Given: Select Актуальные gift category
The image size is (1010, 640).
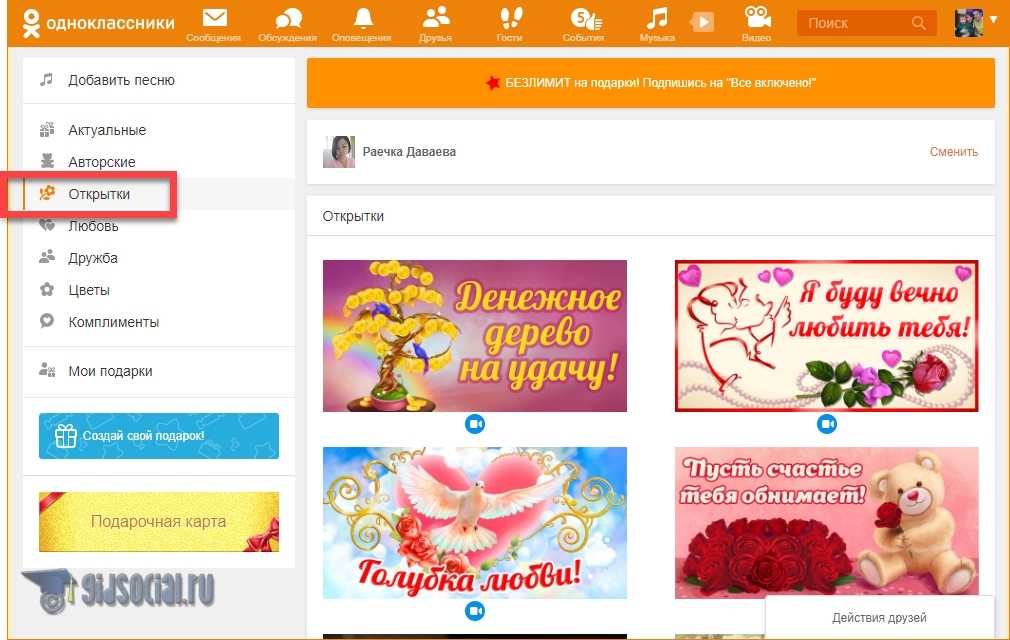Looking at the screenshot, I should point(107,130).
